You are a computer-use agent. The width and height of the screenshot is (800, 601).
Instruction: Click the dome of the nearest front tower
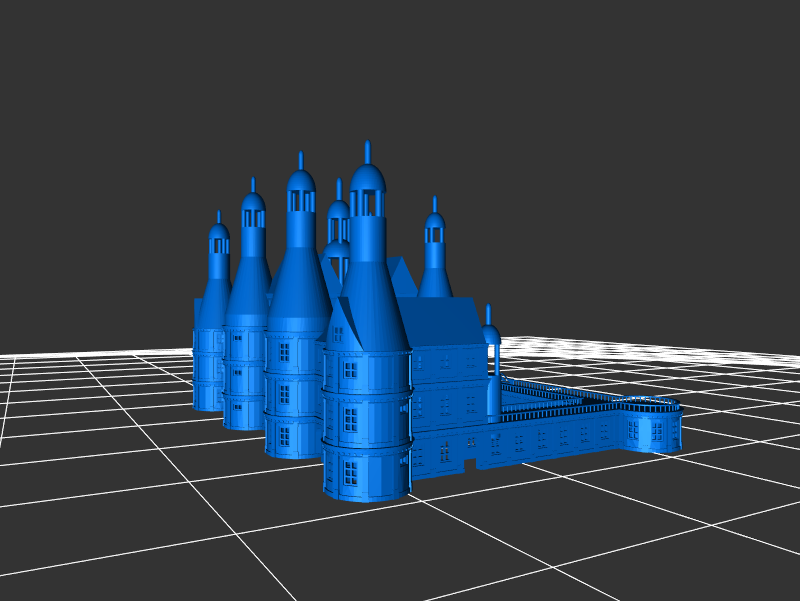click(368, 180)
